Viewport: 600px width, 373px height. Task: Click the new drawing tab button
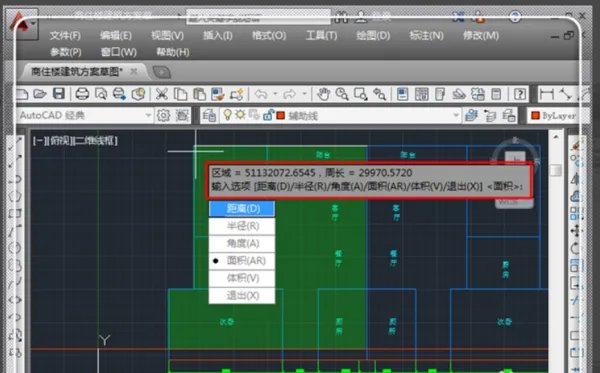[161, 72]
